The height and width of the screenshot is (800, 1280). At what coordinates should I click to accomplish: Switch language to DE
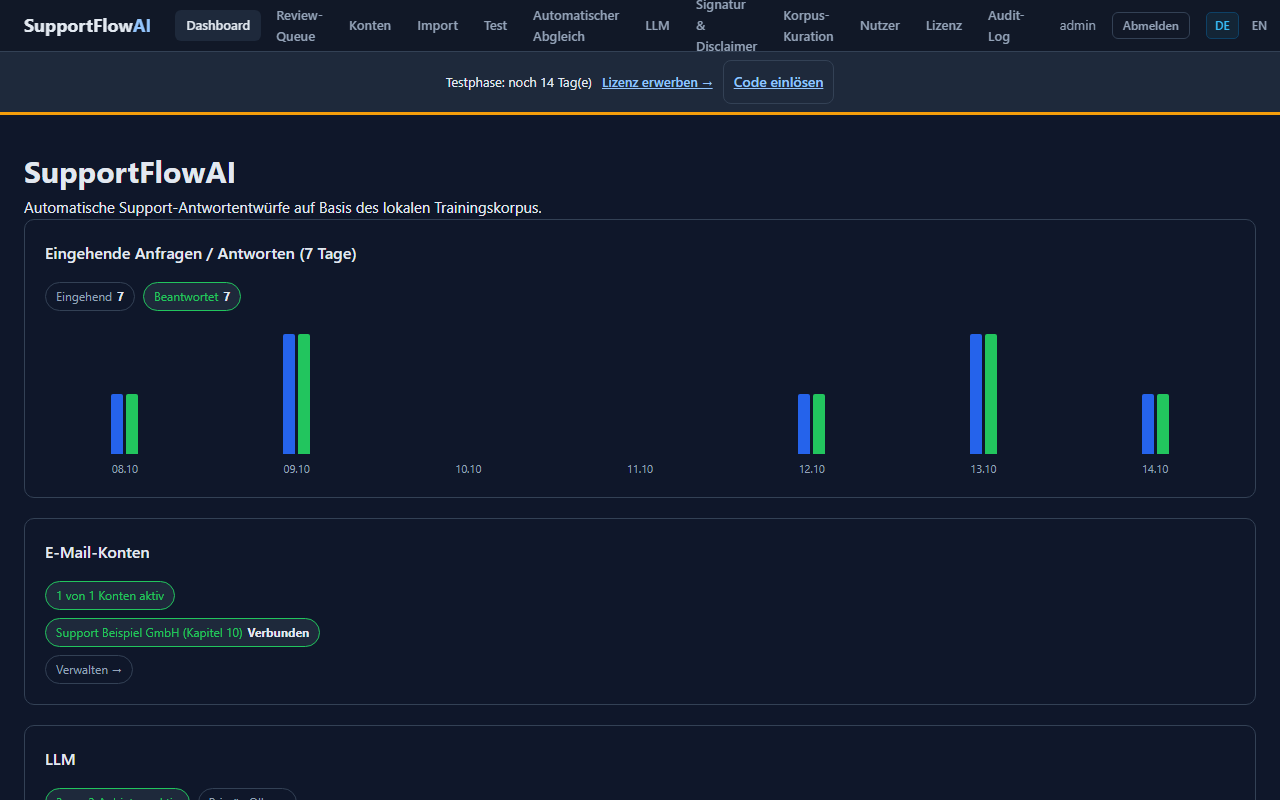pos(1222,25)
